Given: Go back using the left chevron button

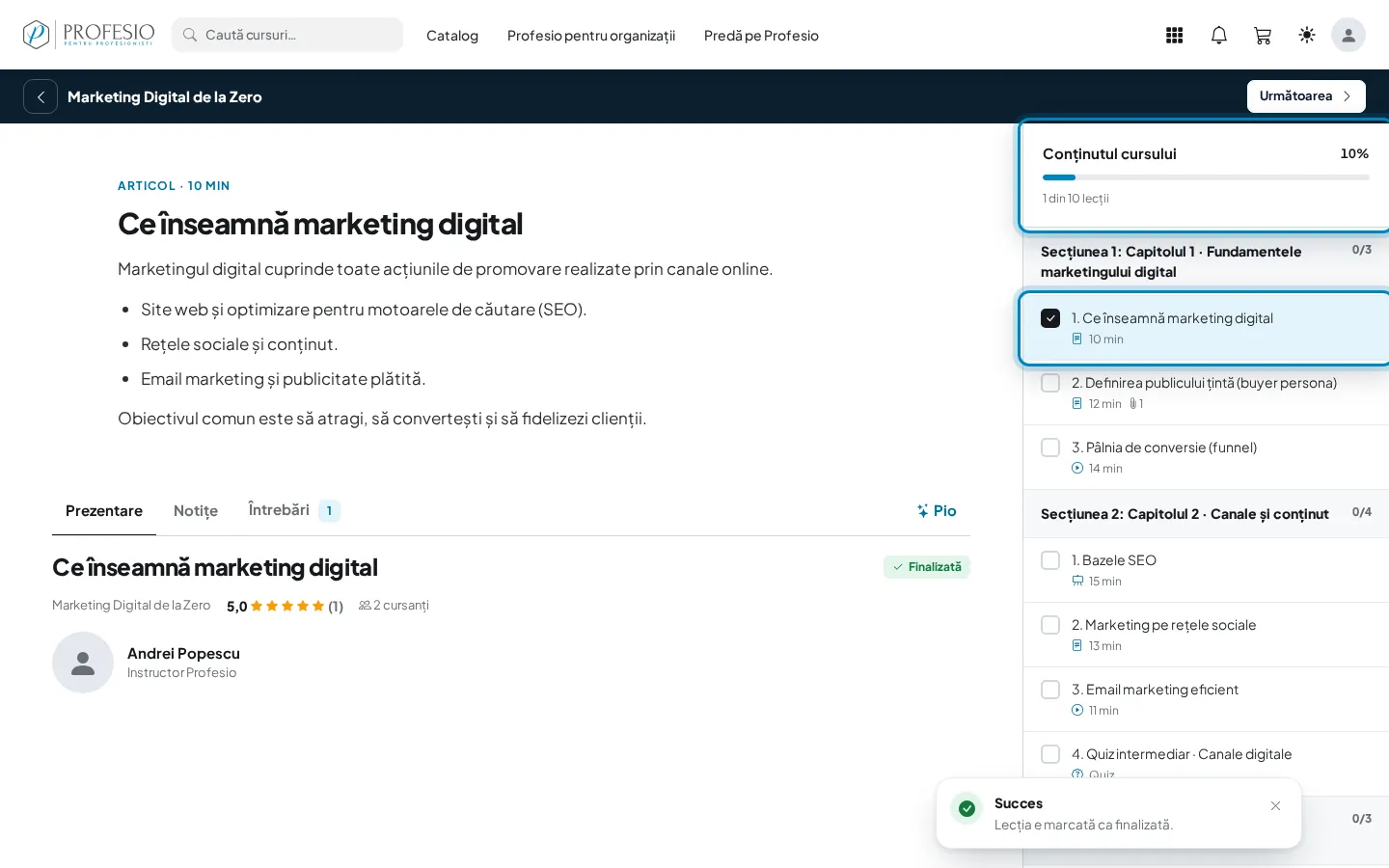Looking at the screenshot, I should coord(41,96).
